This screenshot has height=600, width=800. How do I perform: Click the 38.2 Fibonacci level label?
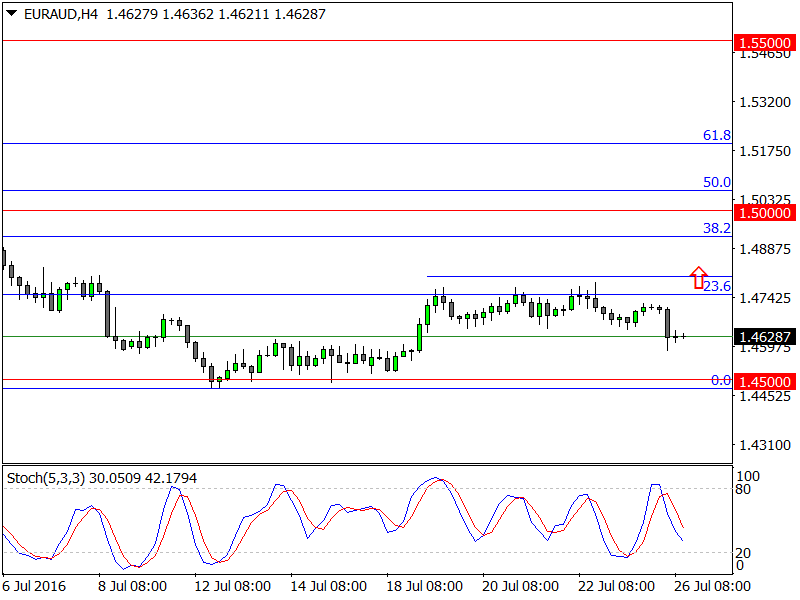click(716, 228)
